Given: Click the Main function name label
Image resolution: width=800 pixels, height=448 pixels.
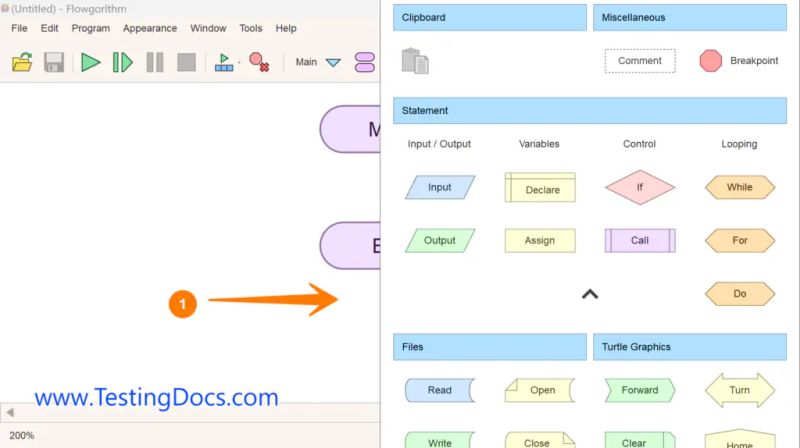Looking at the screenshot, I should 306,62.
